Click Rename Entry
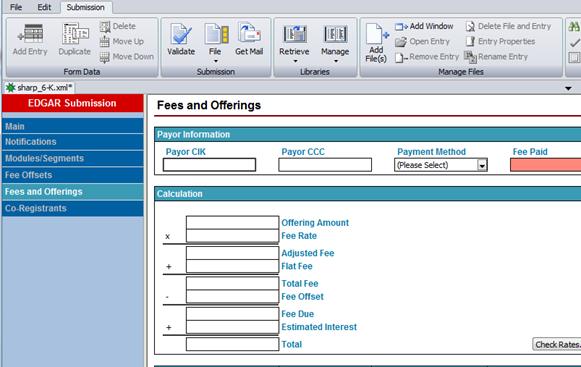 (x=496, y=57)
